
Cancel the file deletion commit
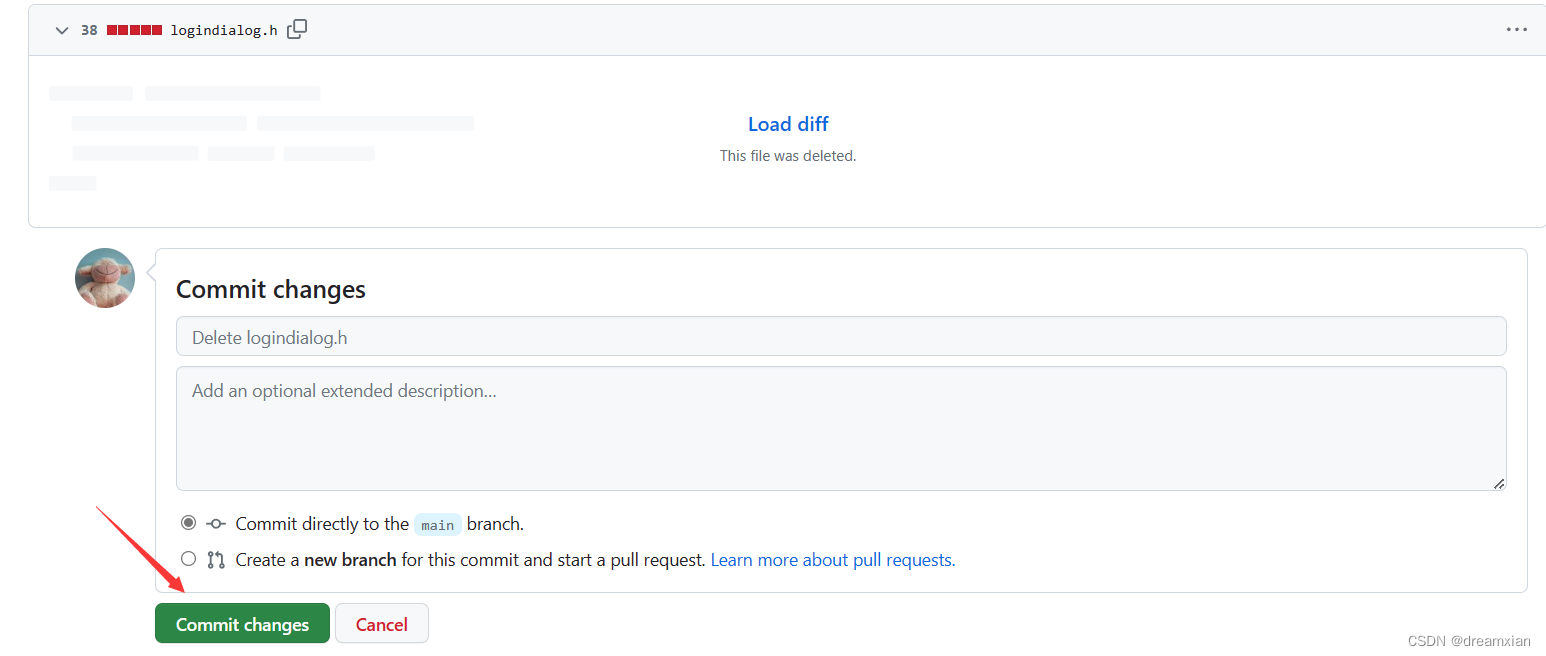pyautogui.click(x=381, y=623)
